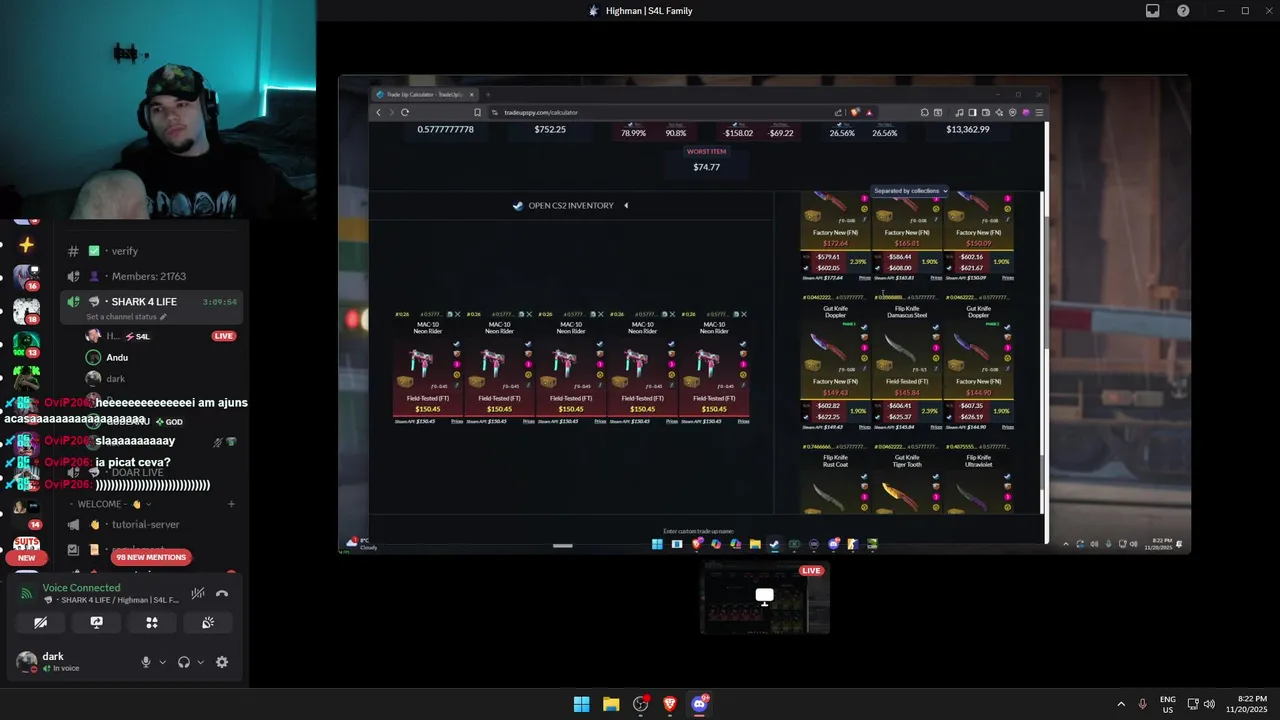The height and width of the screenshot is (720, 1280).
Task: Open the soundboard icon
Action: (x=208, y=622)
